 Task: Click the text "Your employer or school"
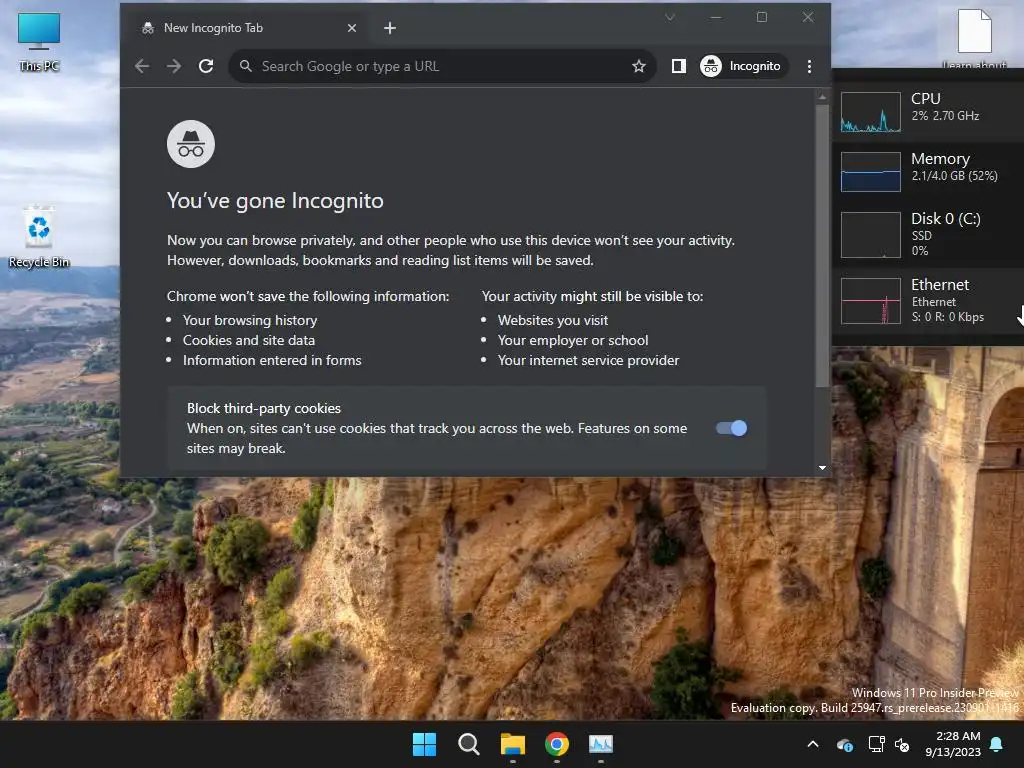pos(573,340)
